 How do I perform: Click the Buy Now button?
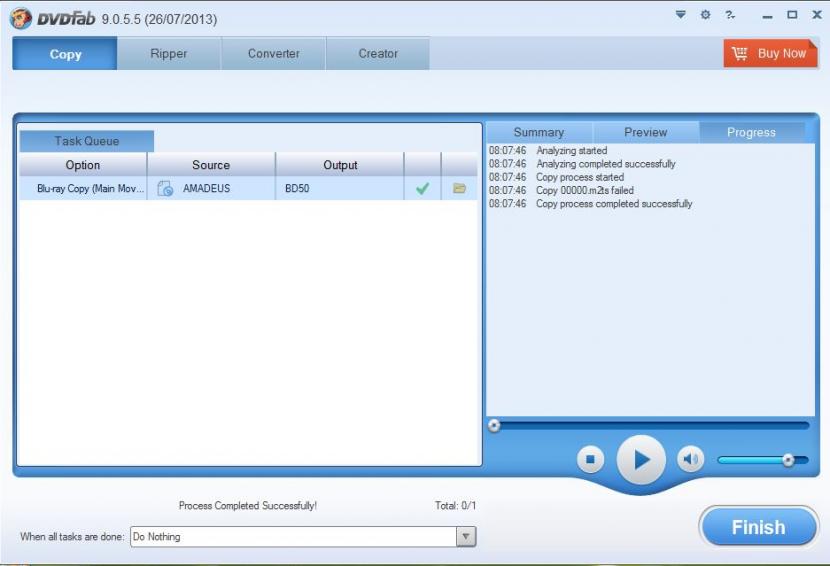pos(771,53)
